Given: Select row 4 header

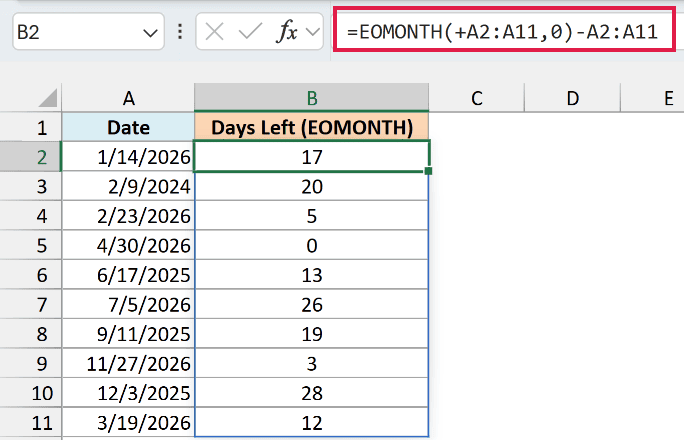Looking at the screenshot, I should pyautogui.click(x=31, y=216).
